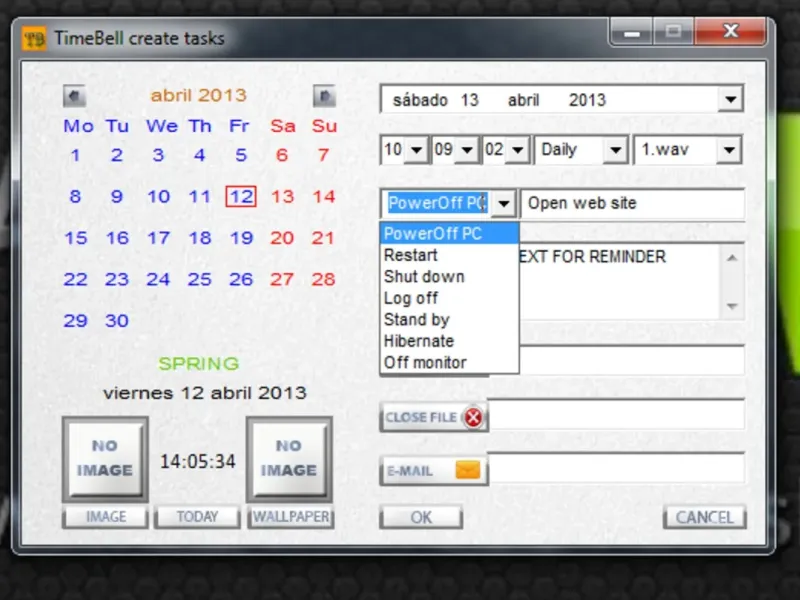Select day 29 in the calendar
Screen dimensions: 800x600
(x=76, y=320)
